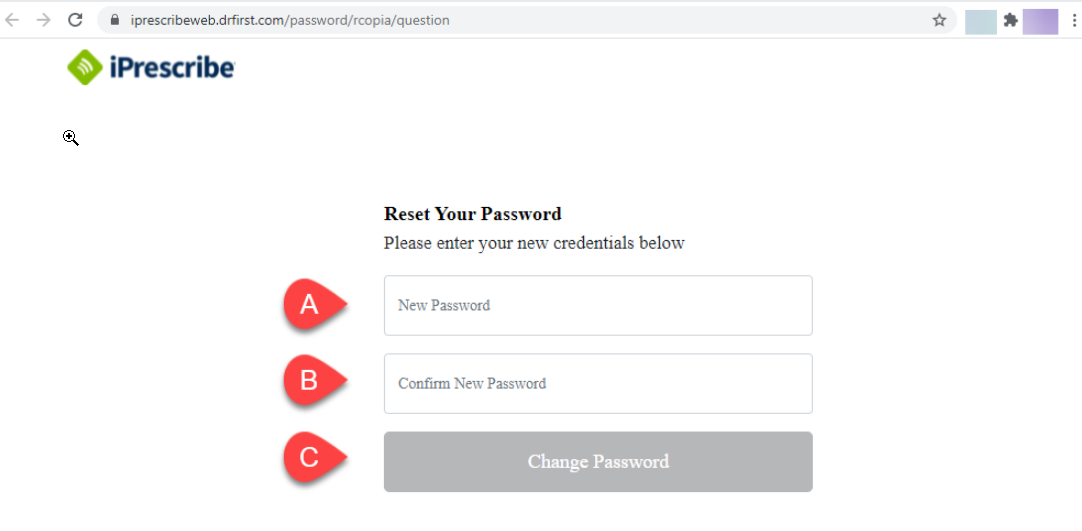This screenshot has height=531, width=1082.
Task: Click the red B callout marker
Action: pos(310,380)
